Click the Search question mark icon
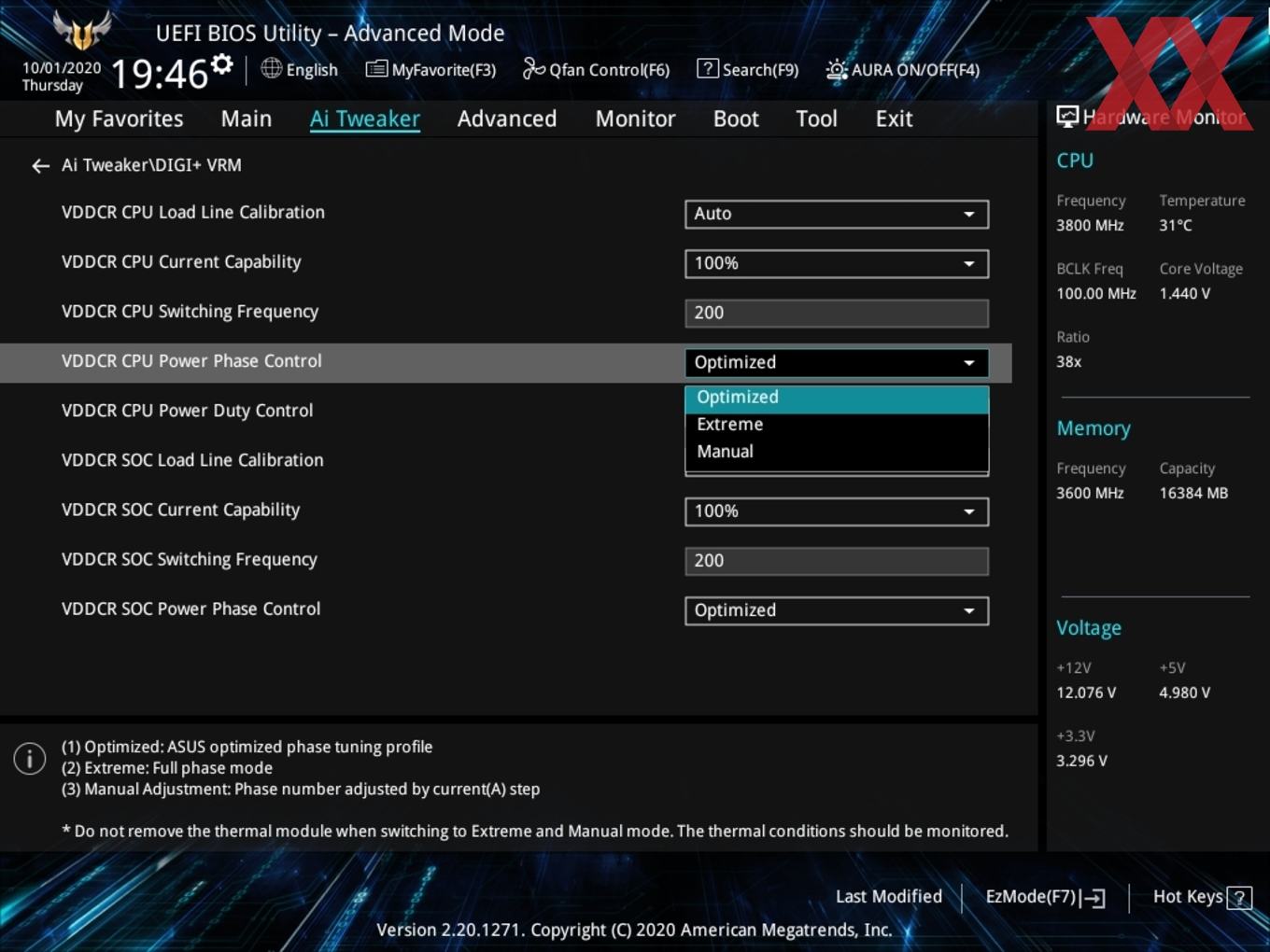1270x952 pixels. pos(708,68)
